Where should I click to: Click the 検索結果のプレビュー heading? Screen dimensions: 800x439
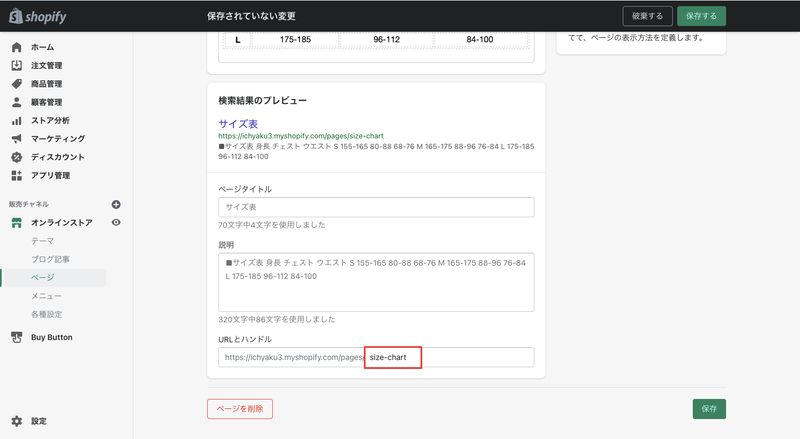[262, 101]
